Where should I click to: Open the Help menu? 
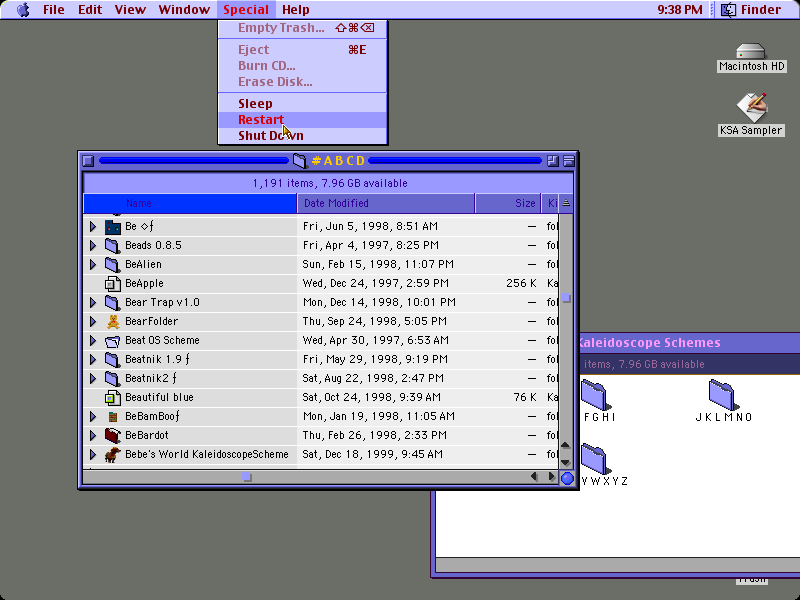295,10
